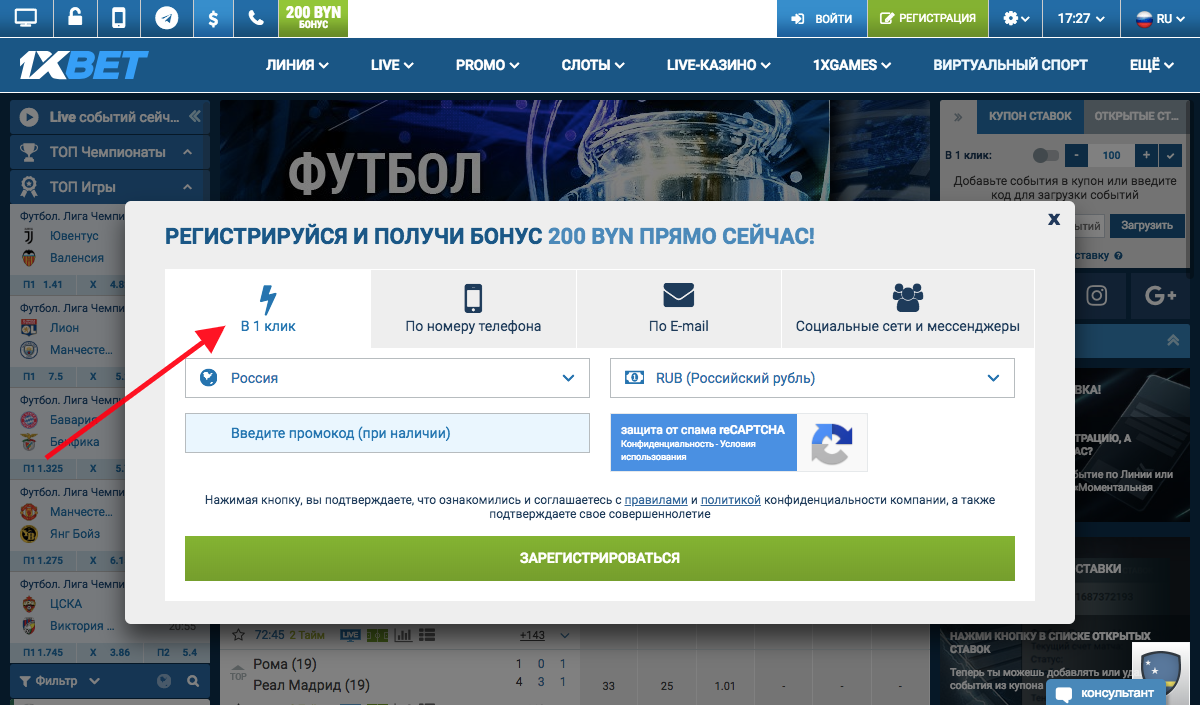Click the promo code input field
The image size is (1200, 705).
387,433
